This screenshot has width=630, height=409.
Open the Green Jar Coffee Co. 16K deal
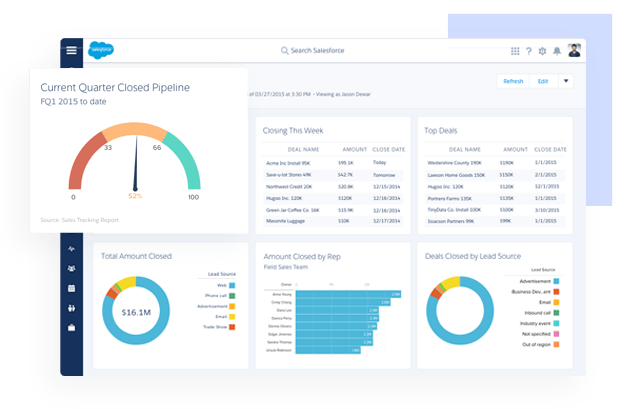pos(292,210)
